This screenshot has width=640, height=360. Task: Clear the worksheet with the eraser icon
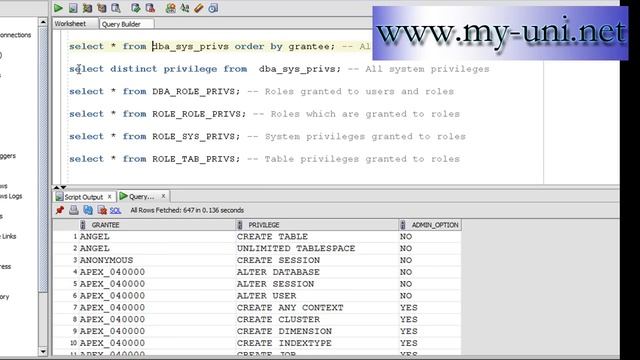click(x=199, y=8)
